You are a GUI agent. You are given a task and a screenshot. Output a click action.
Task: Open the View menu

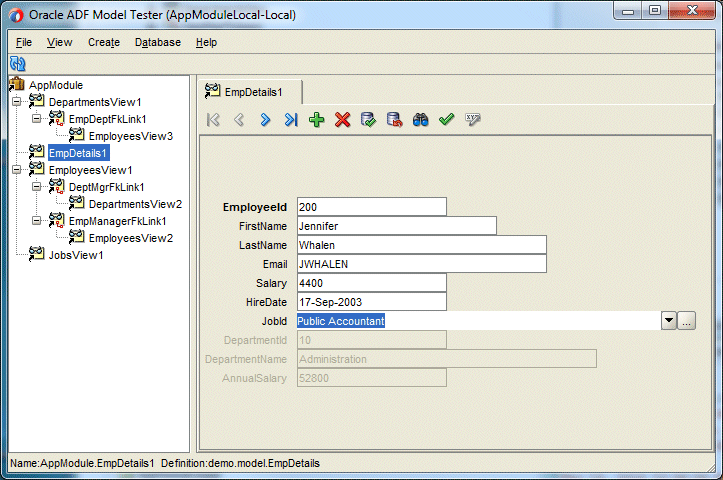[59, 42]
